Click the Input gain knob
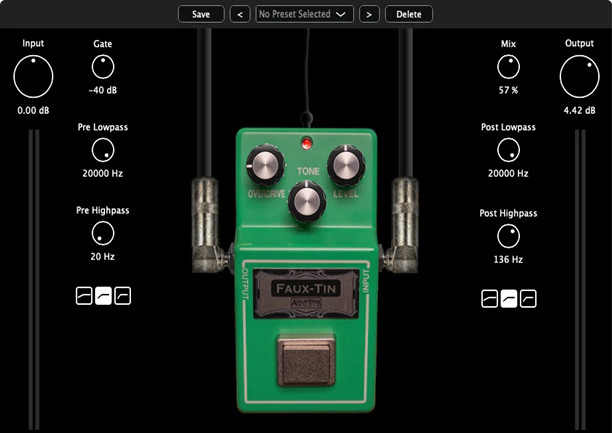Screen dimensions: 612x433 pos(33,78)
